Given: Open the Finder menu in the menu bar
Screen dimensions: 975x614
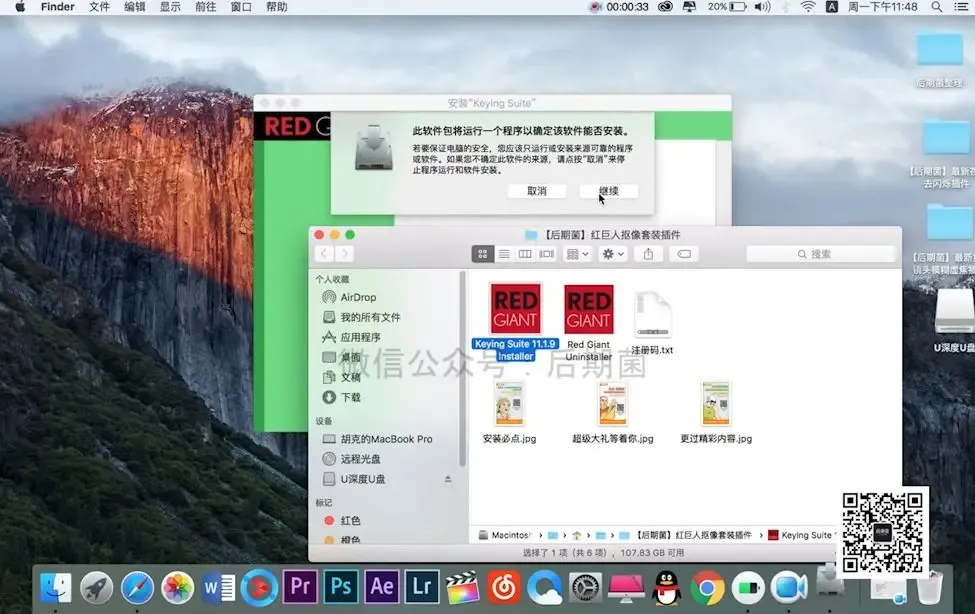Looking at the screenshot, I should coord(57,7).
